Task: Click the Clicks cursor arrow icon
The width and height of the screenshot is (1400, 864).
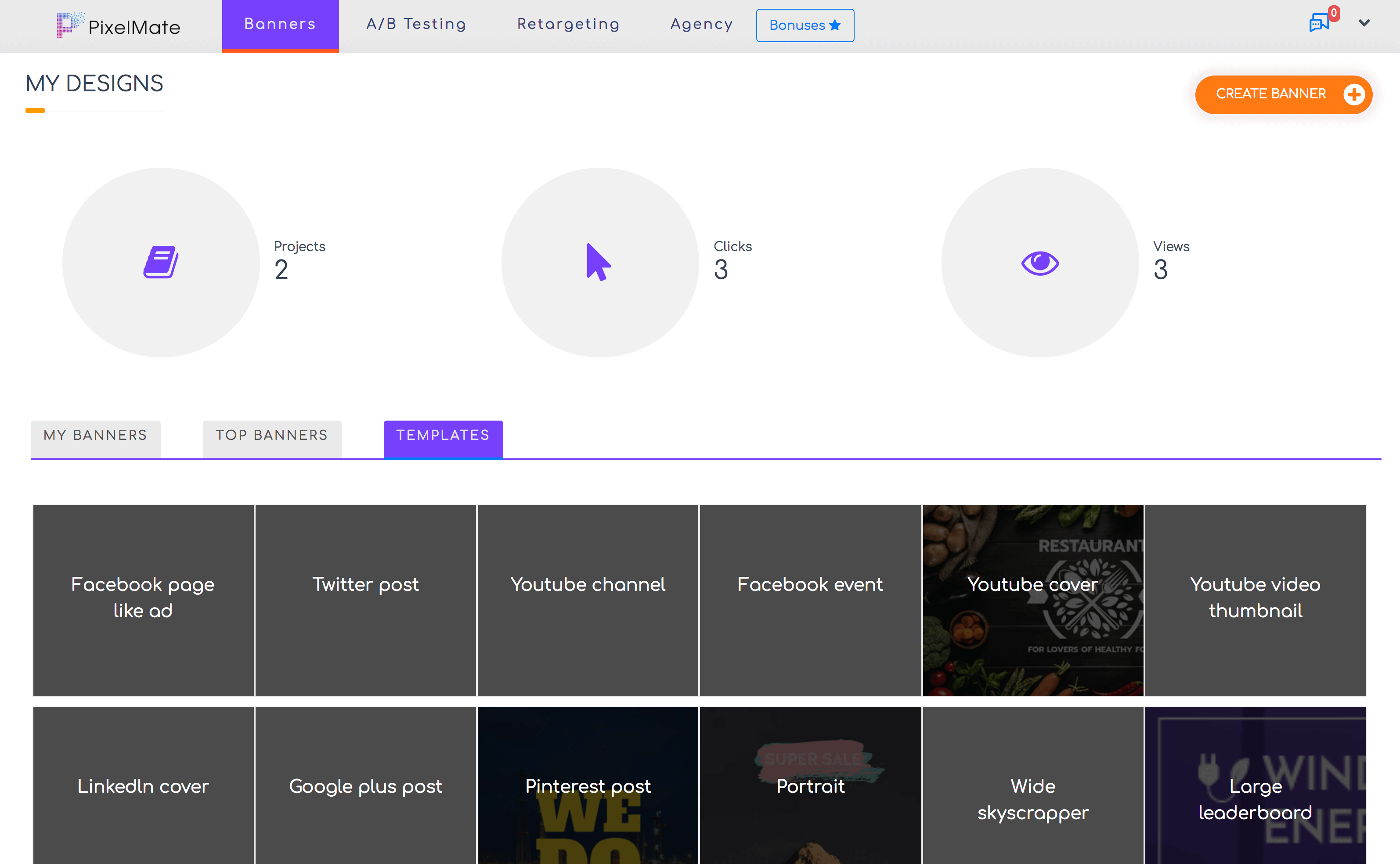Action: coord(598,262)
